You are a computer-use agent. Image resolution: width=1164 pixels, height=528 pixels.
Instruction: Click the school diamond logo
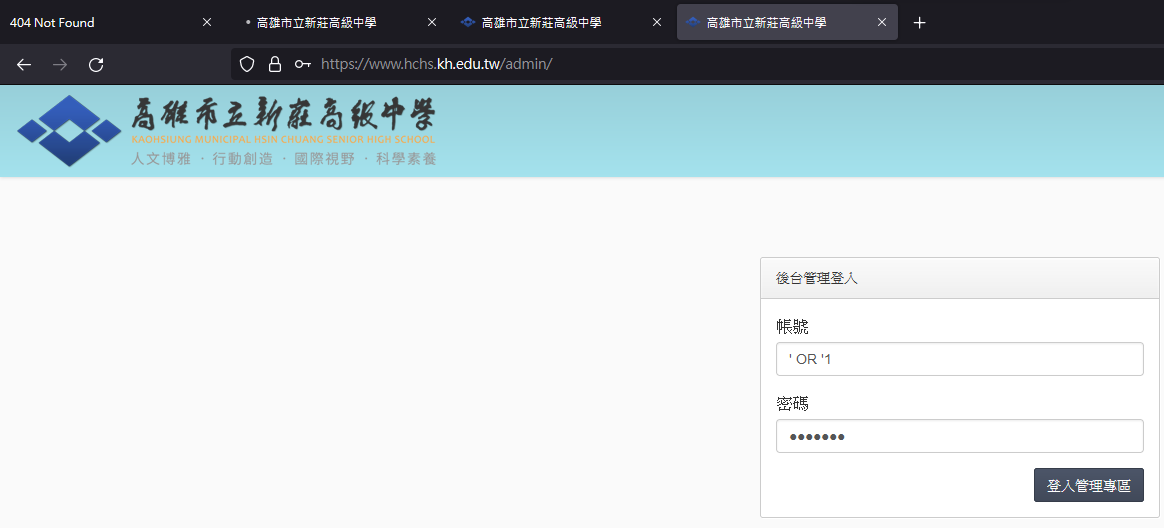point(68,131)
